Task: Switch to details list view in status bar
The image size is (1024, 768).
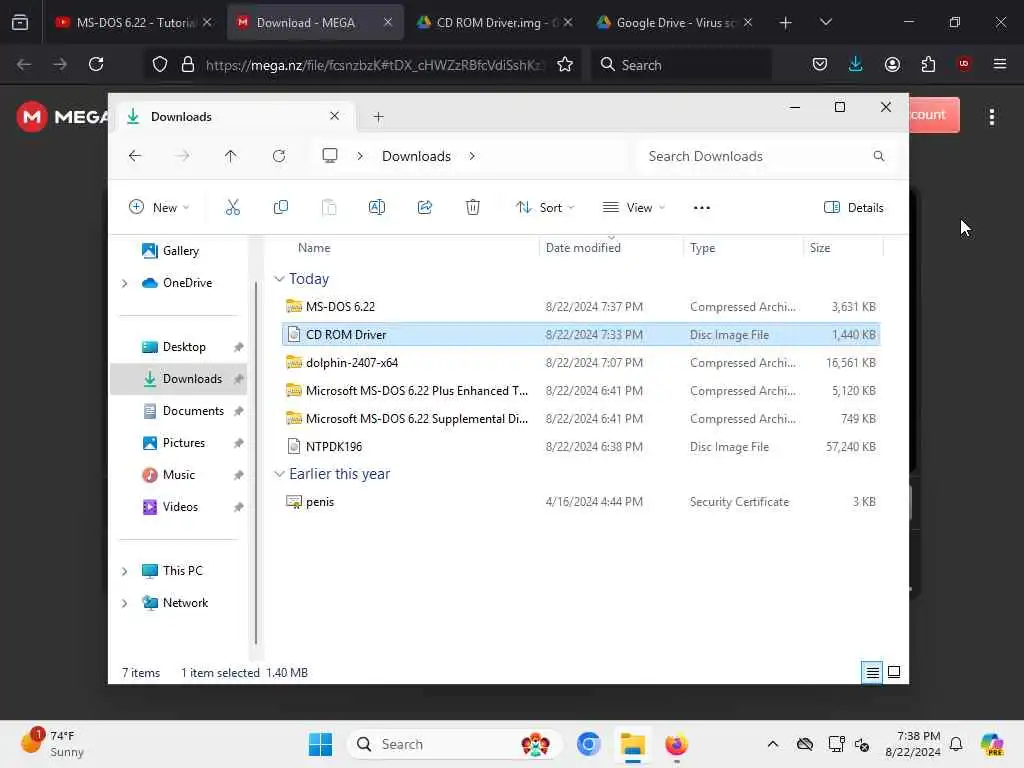Action: coord(872,672)
